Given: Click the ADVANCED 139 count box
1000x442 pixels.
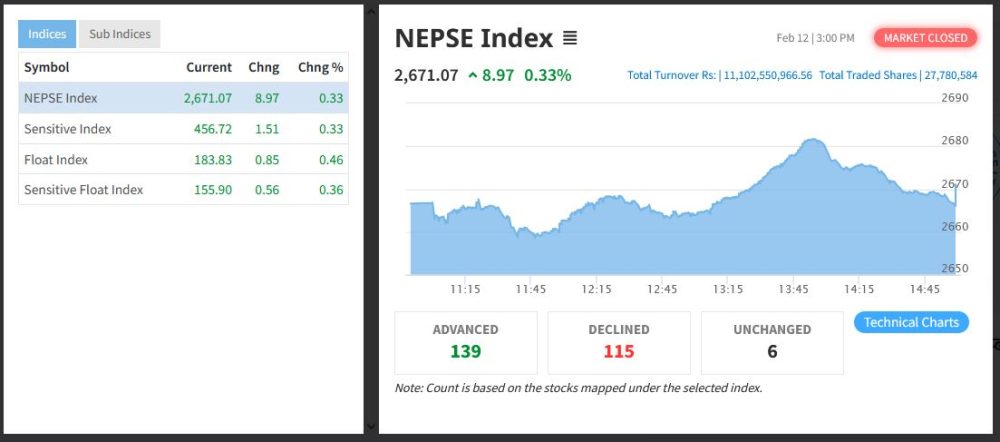Looking at the screenshot, I should coord(466,342).
